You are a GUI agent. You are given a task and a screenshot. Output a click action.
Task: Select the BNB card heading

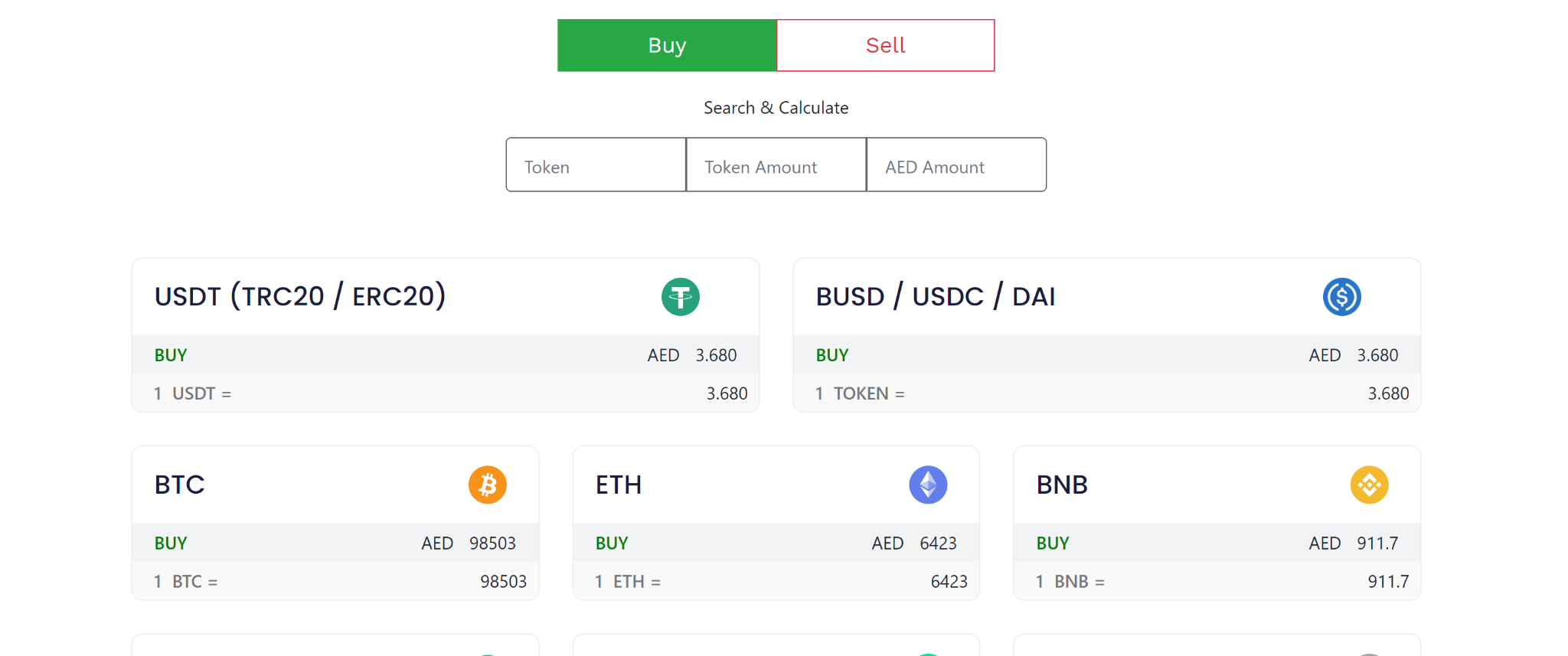1062,485
